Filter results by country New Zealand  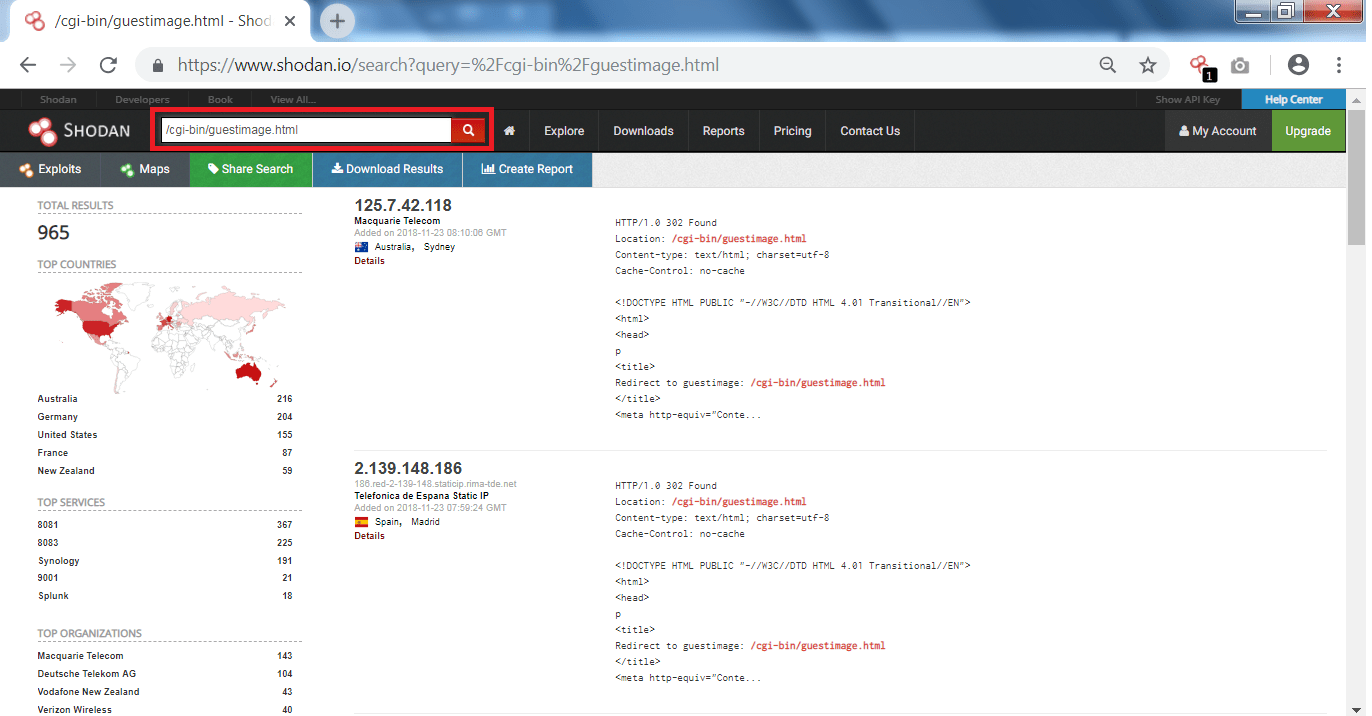66,471
